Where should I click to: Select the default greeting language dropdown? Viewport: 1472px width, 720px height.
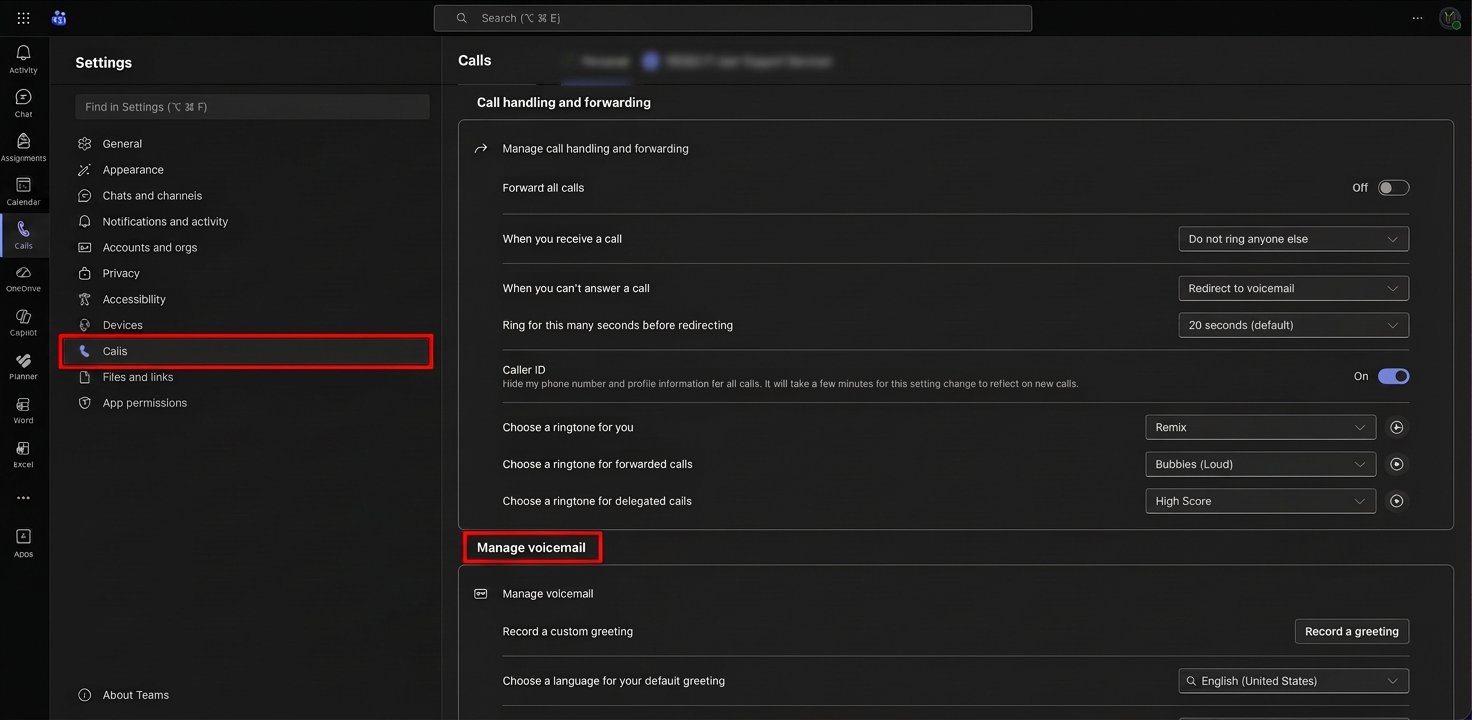[1293, 681]
